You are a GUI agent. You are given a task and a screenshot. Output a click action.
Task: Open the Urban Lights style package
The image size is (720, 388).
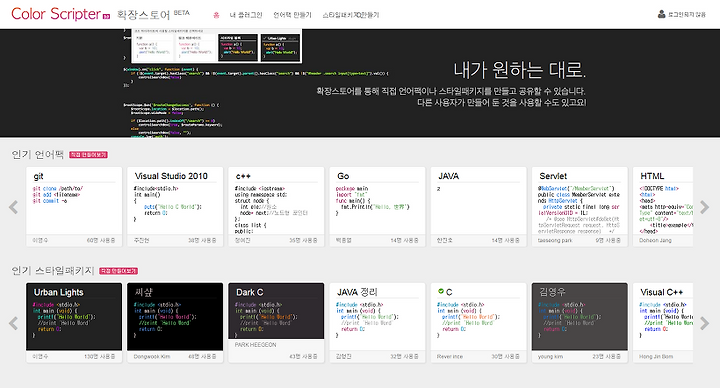point(74,322)
